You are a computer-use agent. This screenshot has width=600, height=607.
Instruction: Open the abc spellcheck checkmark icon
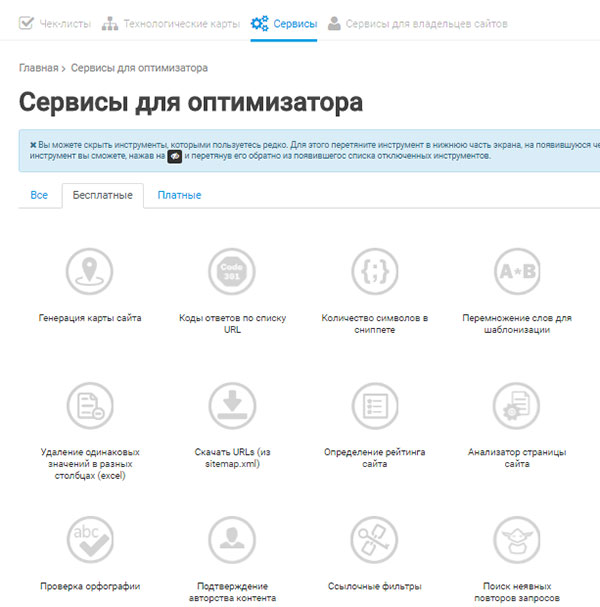click(x=90, y=540)
